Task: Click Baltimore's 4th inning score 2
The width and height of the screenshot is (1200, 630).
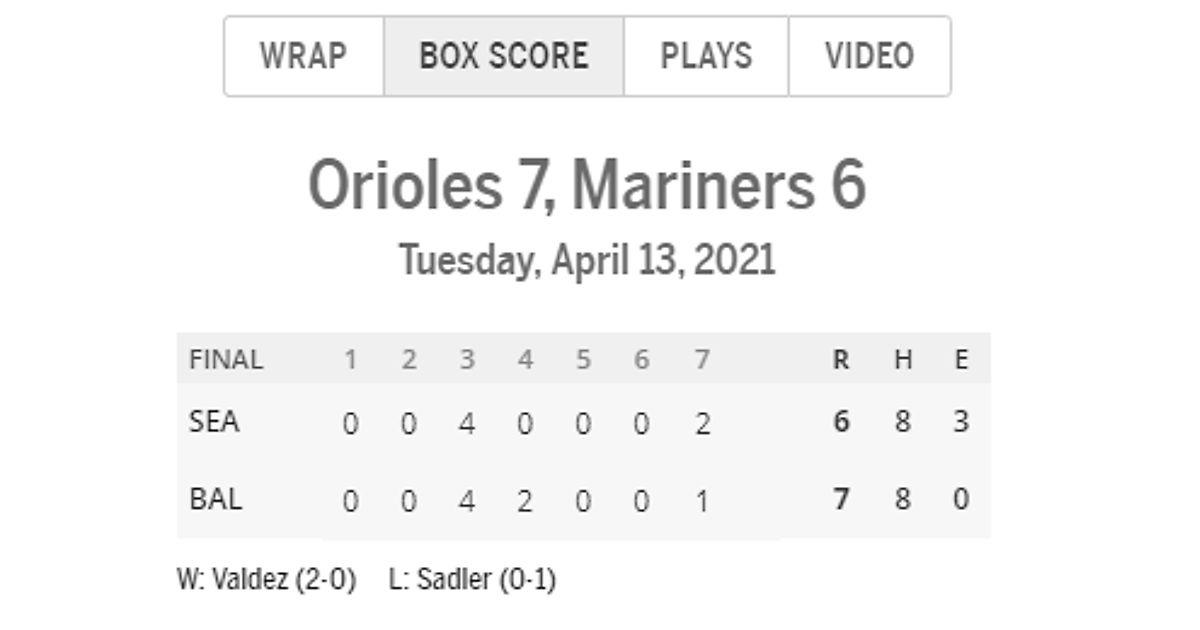Action: 525,499
